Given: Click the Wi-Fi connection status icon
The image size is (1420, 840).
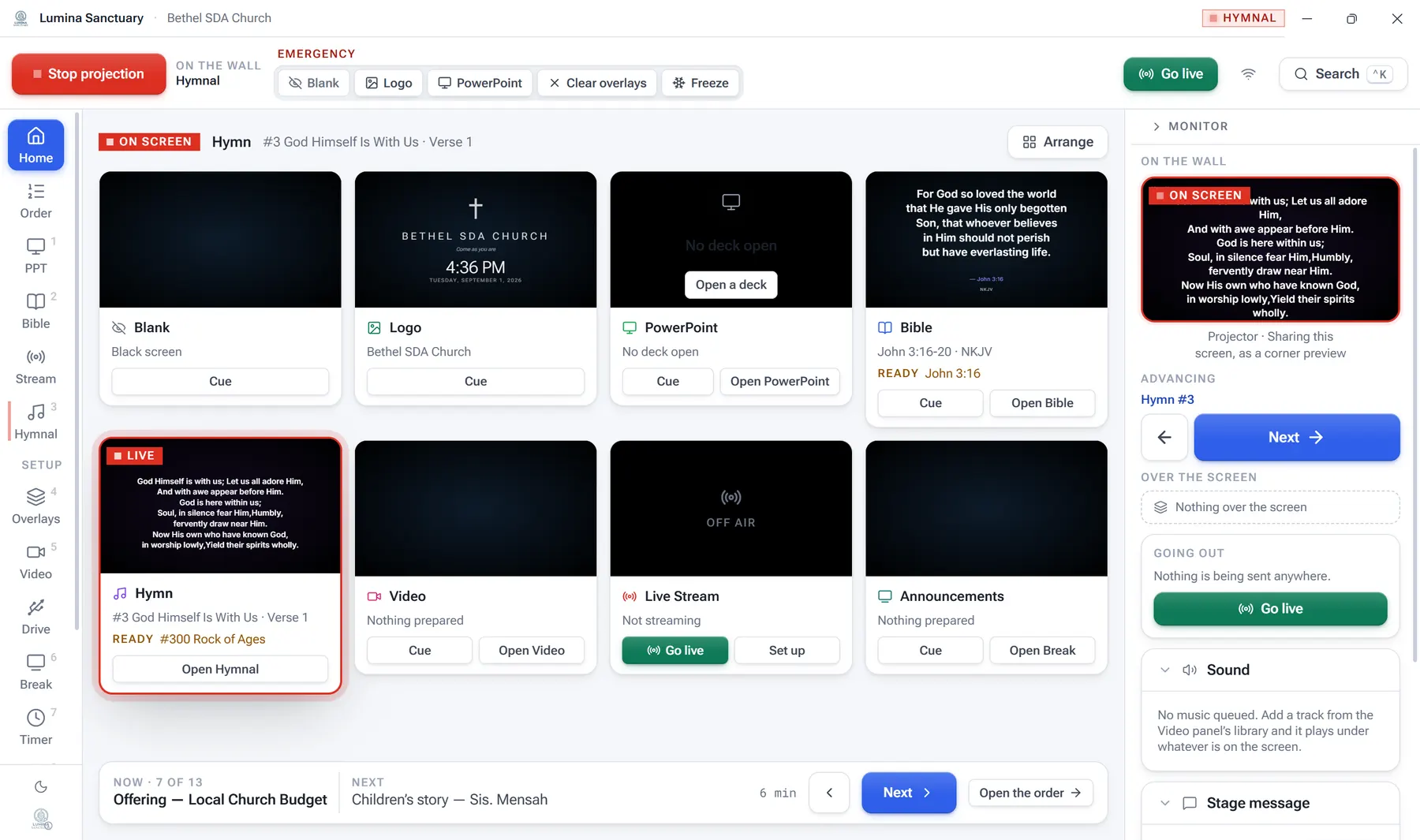Looking at the screenshot, I should 1248,74.
